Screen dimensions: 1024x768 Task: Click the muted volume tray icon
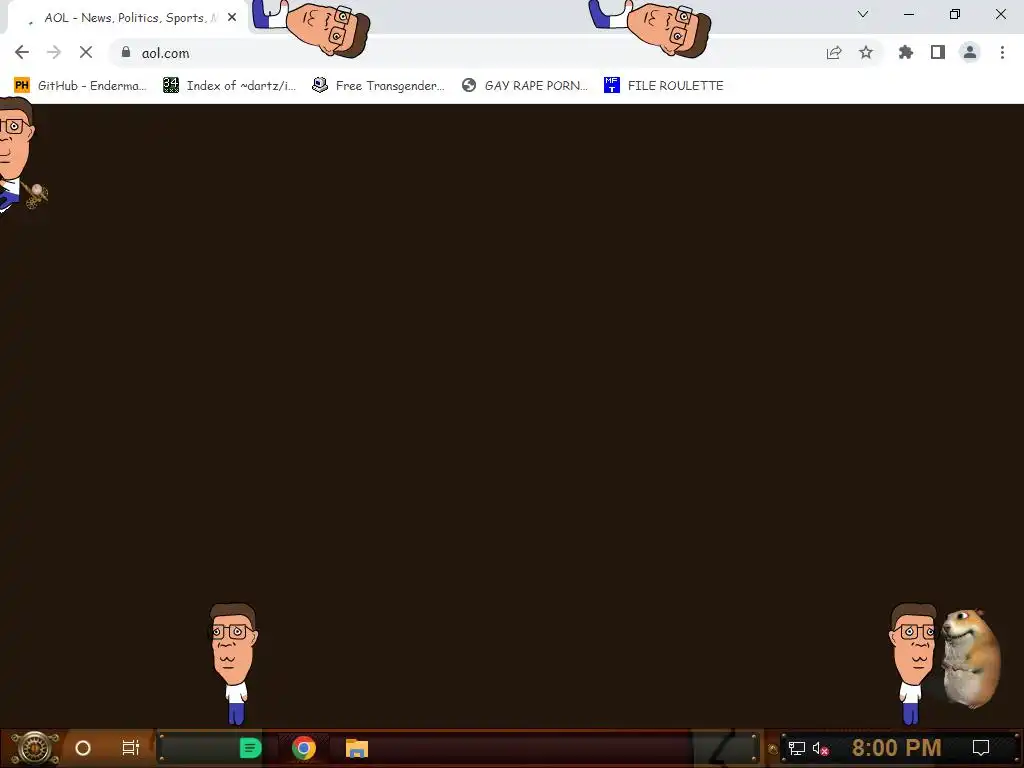click(820, 748)
